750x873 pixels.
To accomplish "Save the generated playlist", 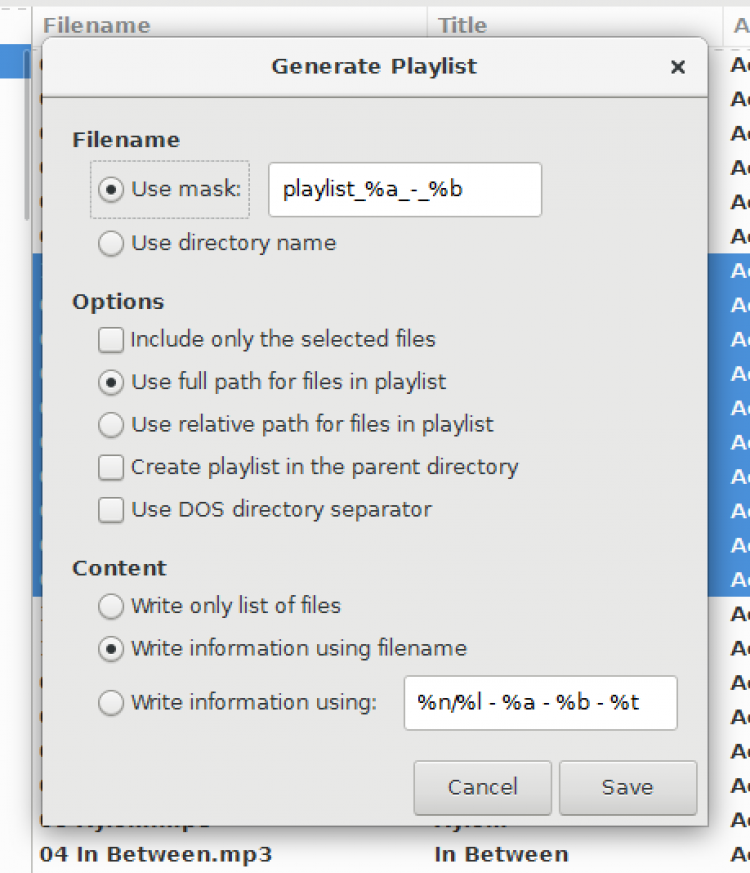I will [627, 787].
